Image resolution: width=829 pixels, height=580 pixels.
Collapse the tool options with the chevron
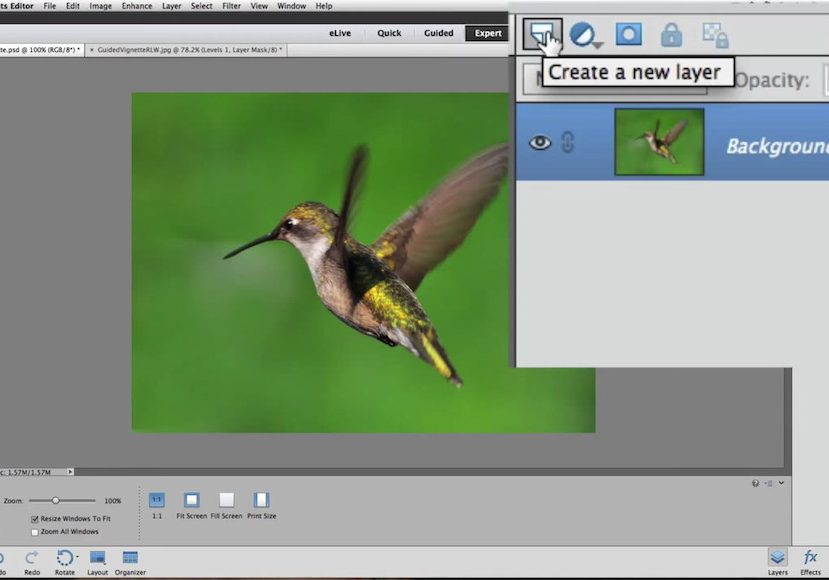click(x=781, y=483)
